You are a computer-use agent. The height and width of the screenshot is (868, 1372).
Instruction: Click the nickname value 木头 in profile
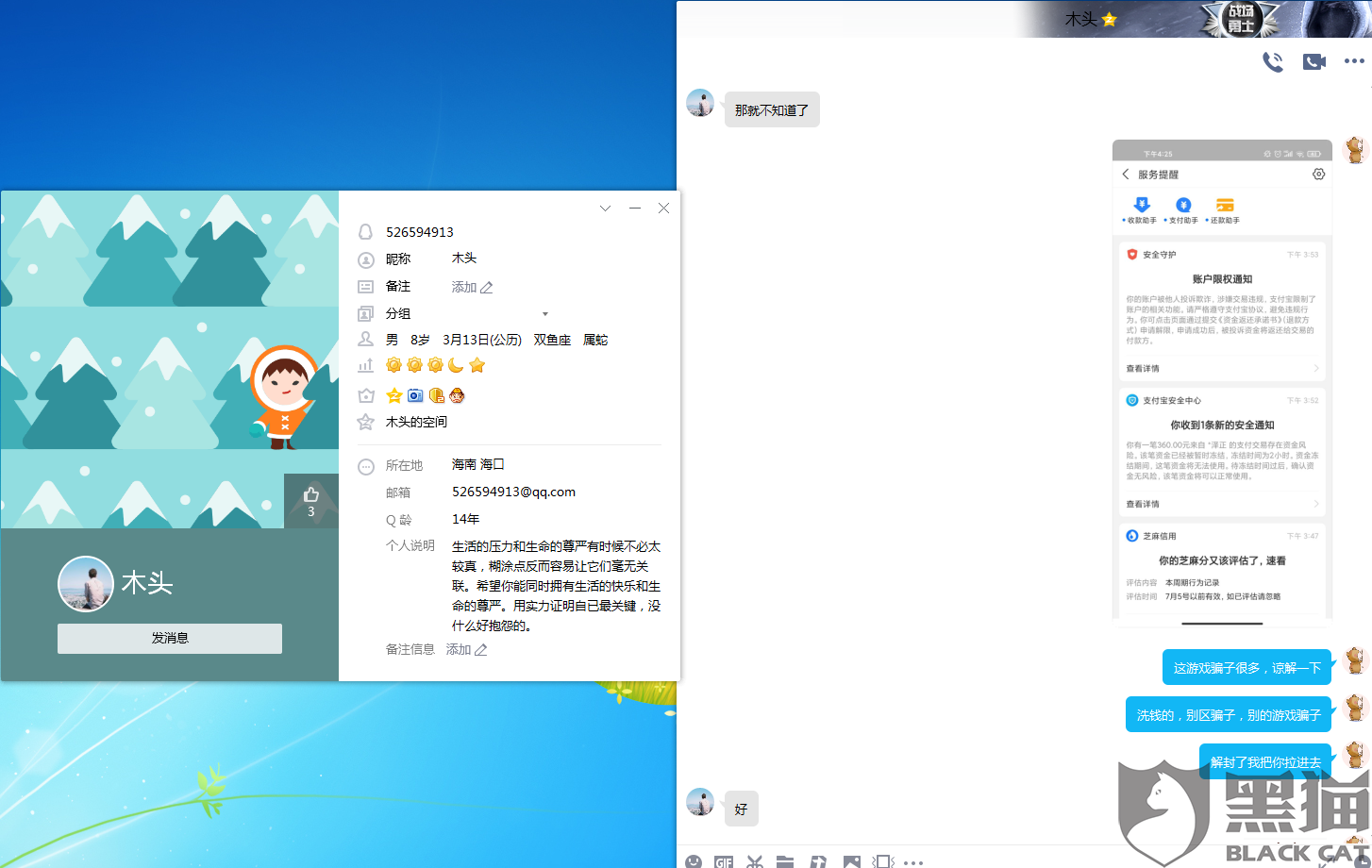tap(464, 258)
